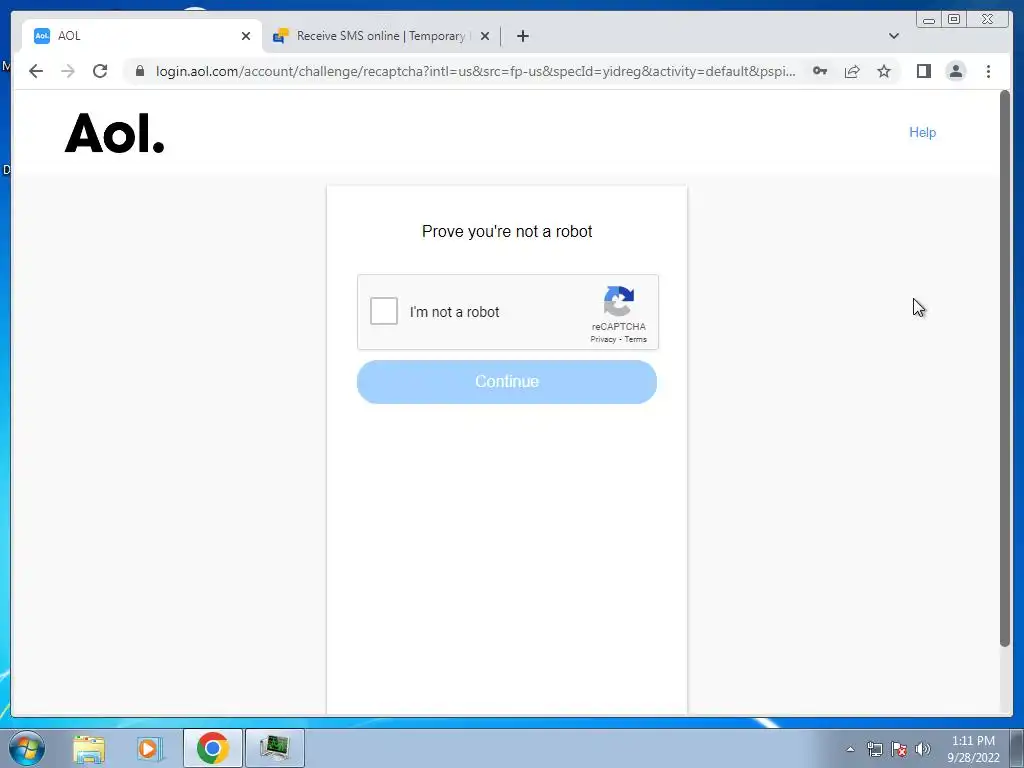Open Chrome three-dot menu
Screen dimensions: 1024x768
click(x=988, y=71)
